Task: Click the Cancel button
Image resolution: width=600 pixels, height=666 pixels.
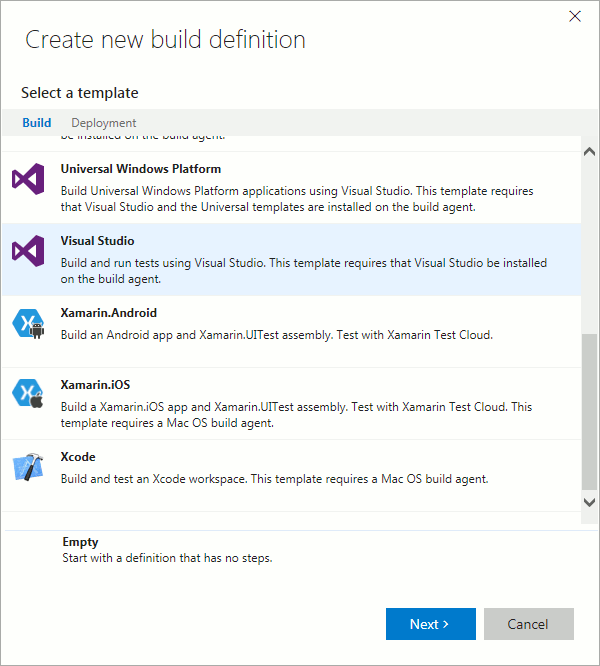Action: click(x=528, y=624)
